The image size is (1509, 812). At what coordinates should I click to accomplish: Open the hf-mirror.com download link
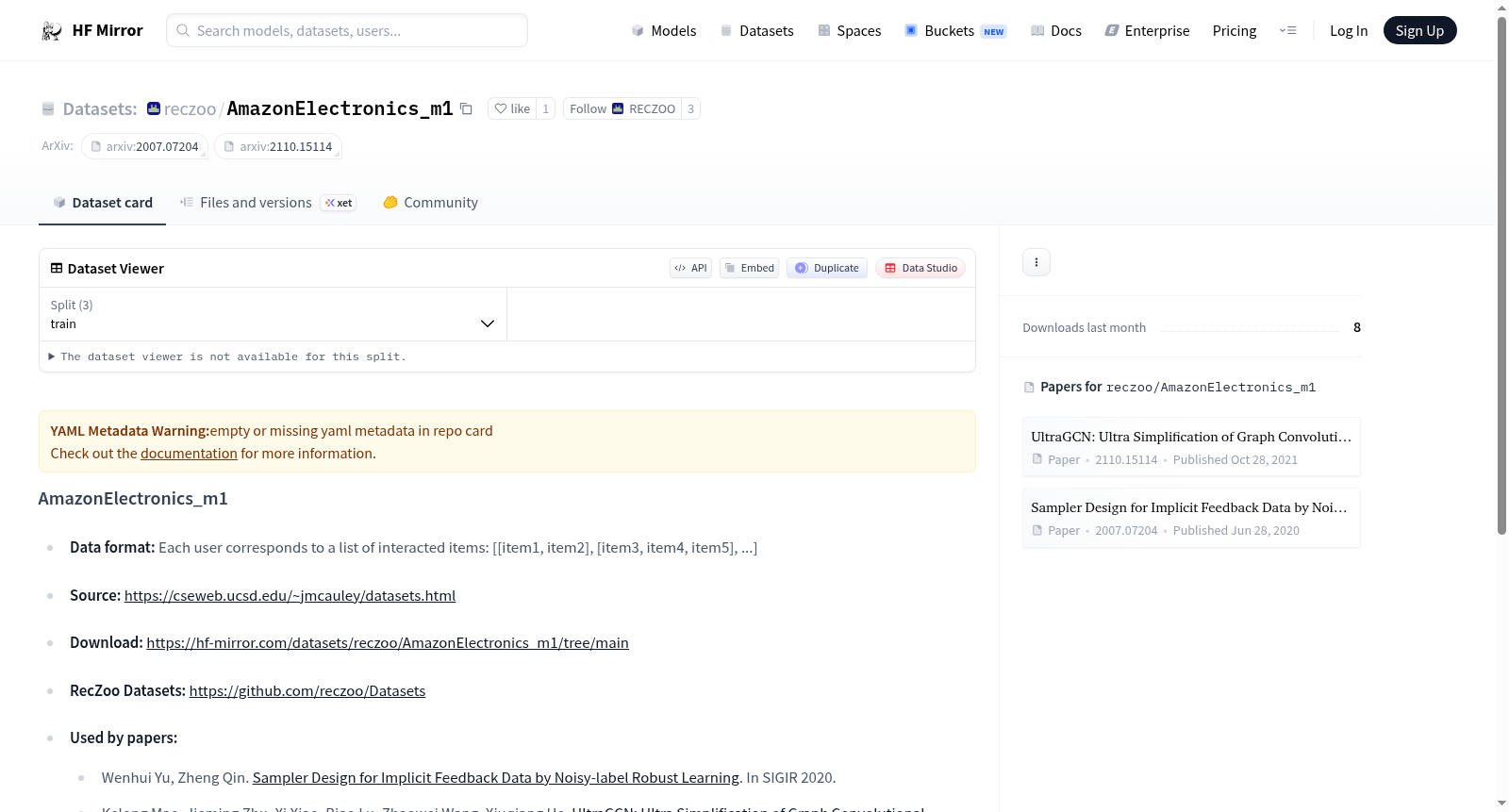(x=388, y=643)
